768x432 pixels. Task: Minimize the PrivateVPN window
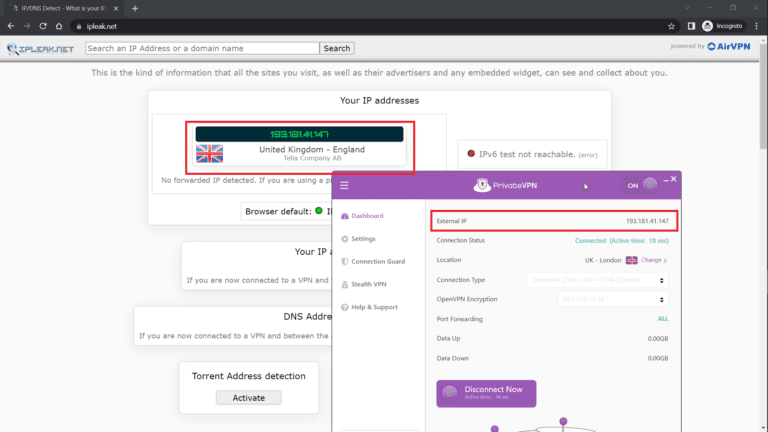666,180
